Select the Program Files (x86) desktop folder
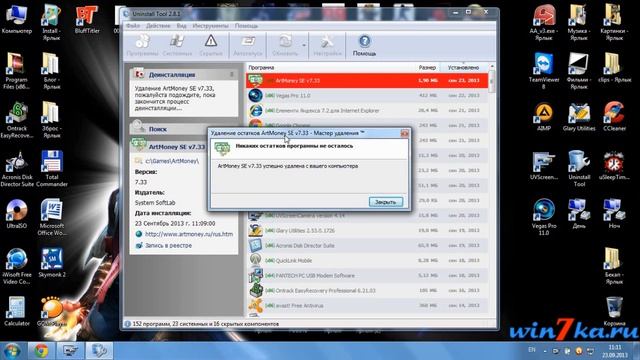This screenshot has width=640, height=360. [x=16, y=71]
